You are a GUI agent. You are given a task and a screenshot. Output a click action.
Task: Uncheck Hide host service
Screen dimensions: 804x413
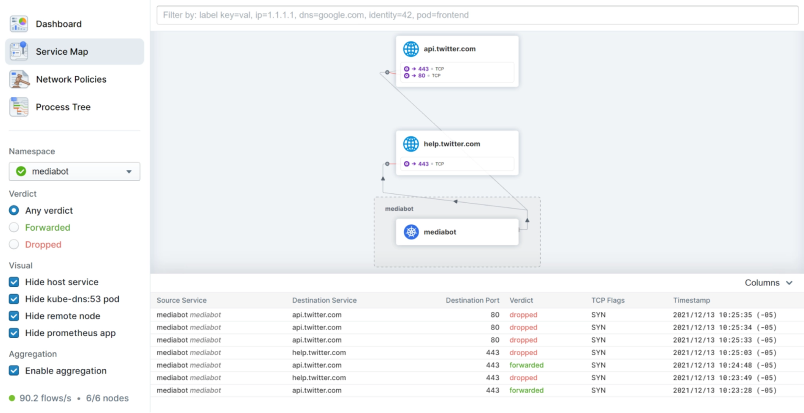pos(14,282)
